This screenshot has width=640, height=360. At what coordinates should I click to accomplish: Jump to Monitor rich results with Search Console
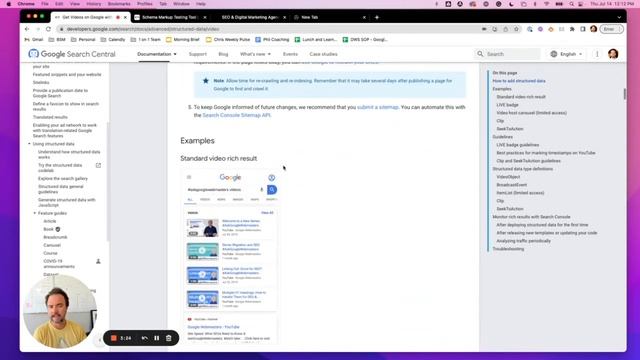(531, 217)
